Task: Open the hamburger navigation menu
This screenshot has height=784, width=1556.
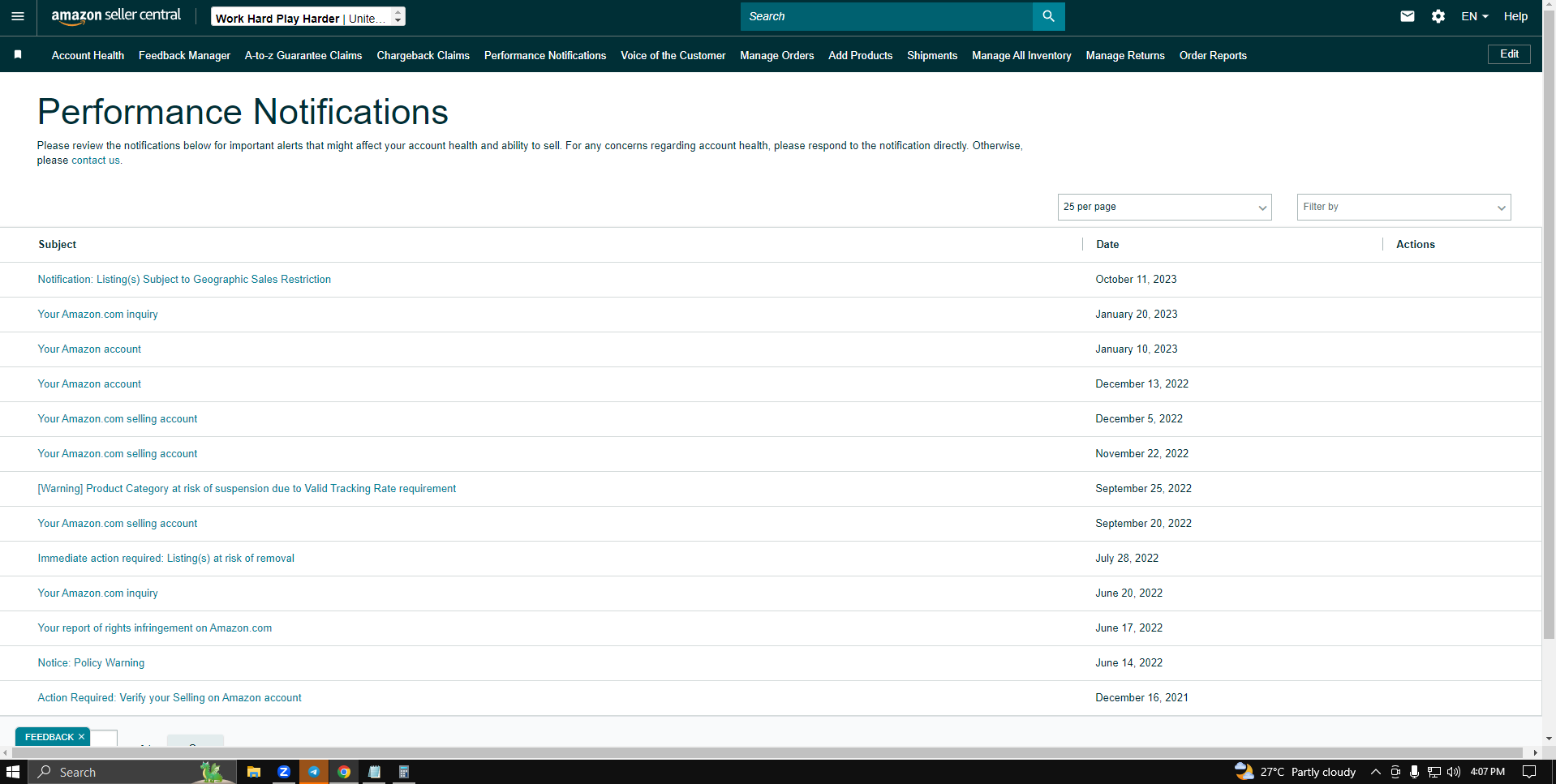Action: [18, 16]
